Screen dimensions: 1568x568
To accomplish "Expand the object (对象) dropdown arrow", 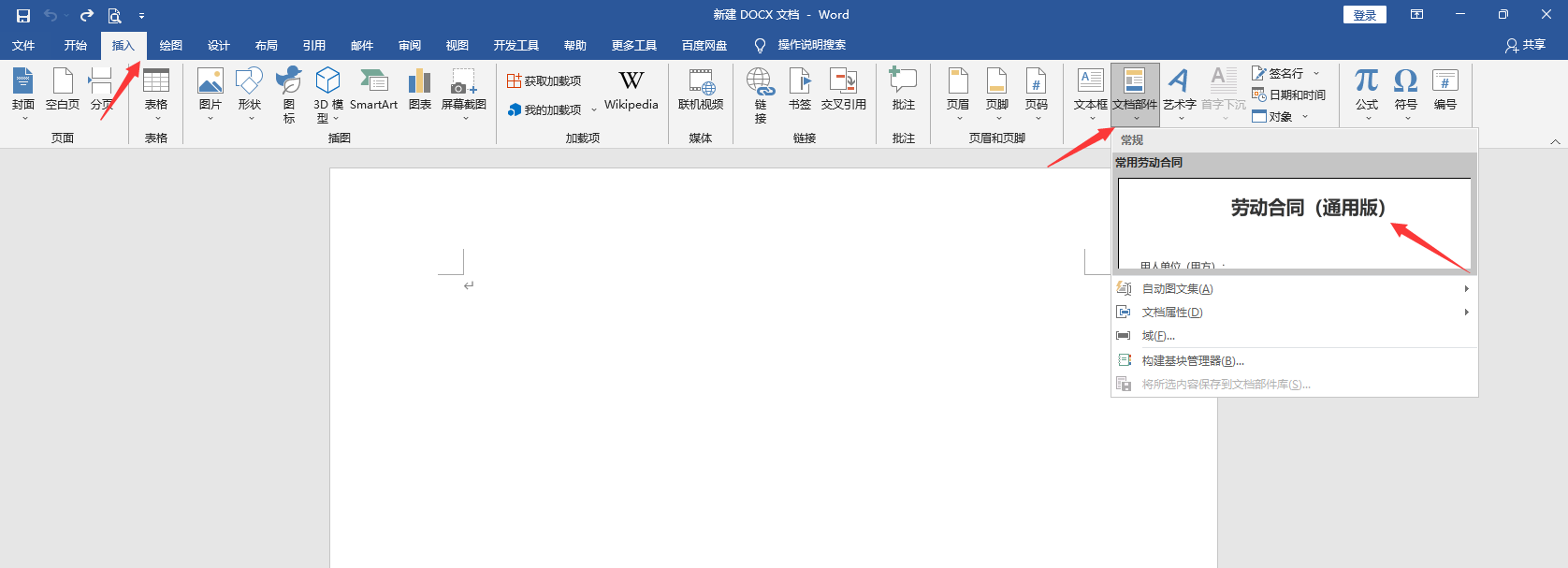I will [x=1305, y=117].
